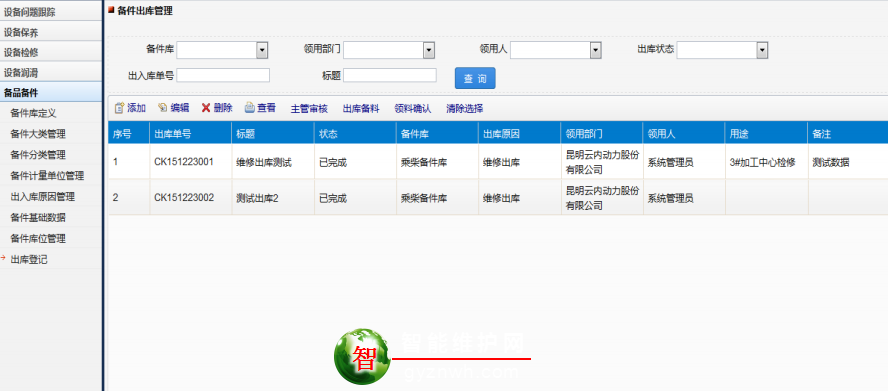Viewport: 890px width, 391px height.
Task: Click the title cell 测试出库2
Action: [257, 198]
